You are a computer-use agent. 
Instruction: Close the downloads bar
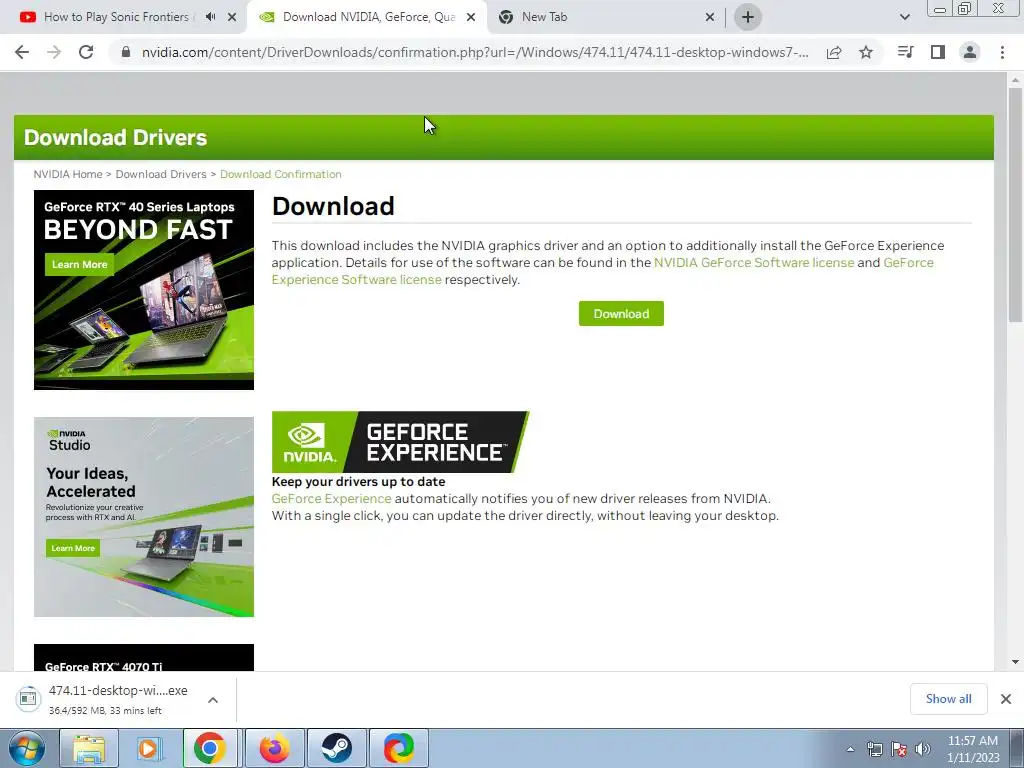[1006, 699]
